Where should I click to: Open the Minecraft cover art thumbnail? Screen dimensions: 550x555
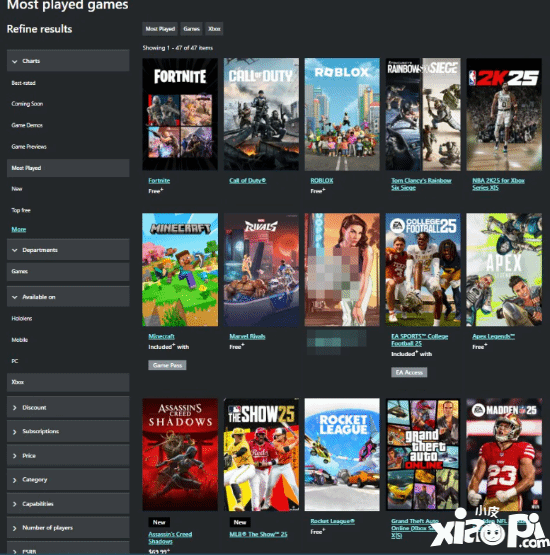point(180,269)
